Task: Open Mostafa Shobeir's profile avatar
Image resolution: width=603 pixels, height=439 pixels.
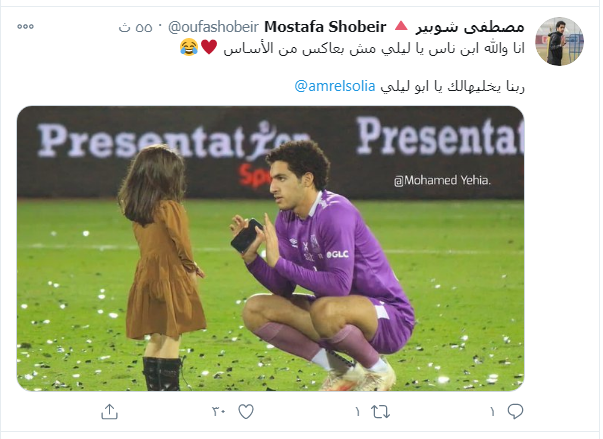Action: [560, 41]
